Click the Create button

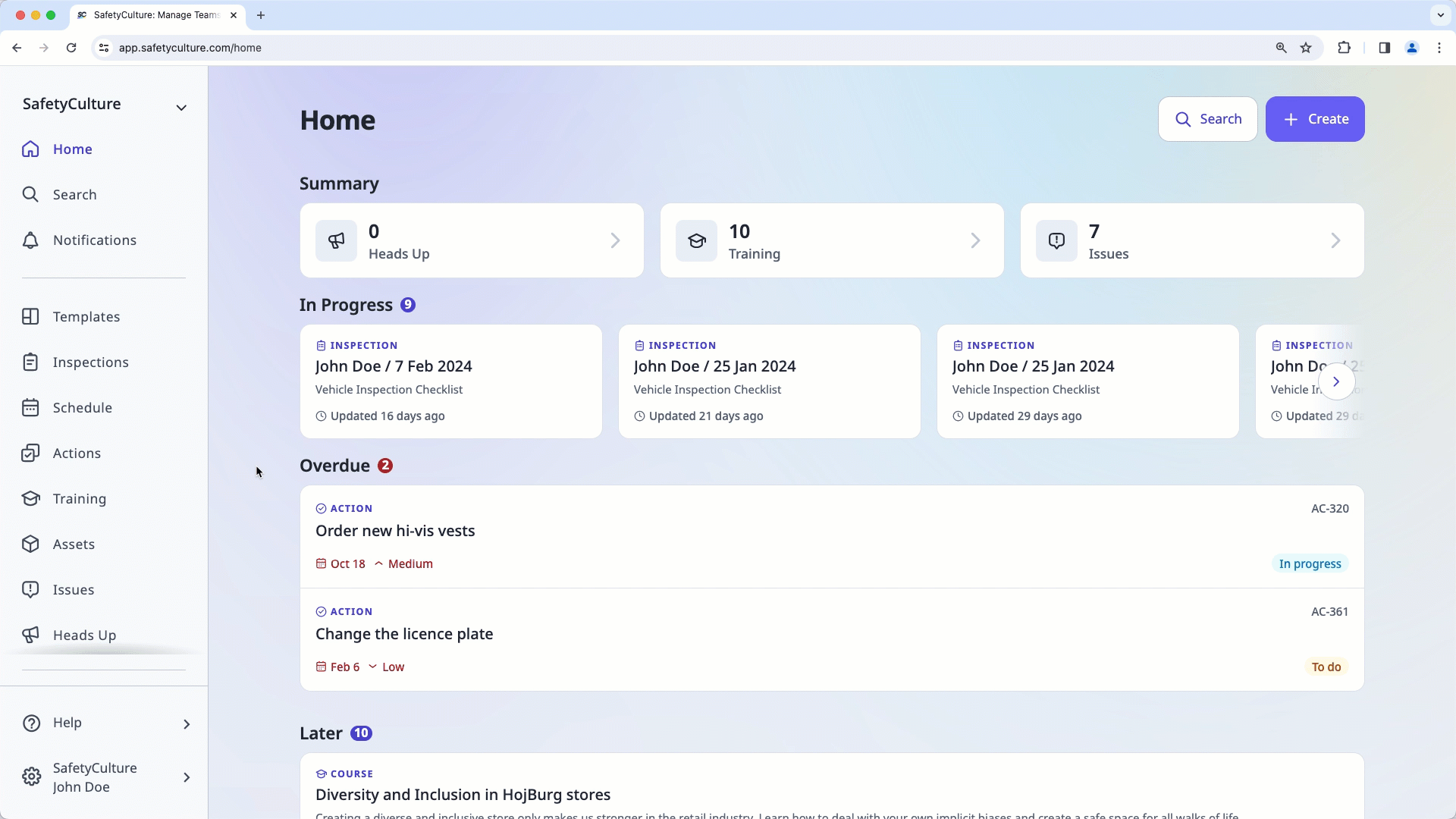pos(1315,119)
